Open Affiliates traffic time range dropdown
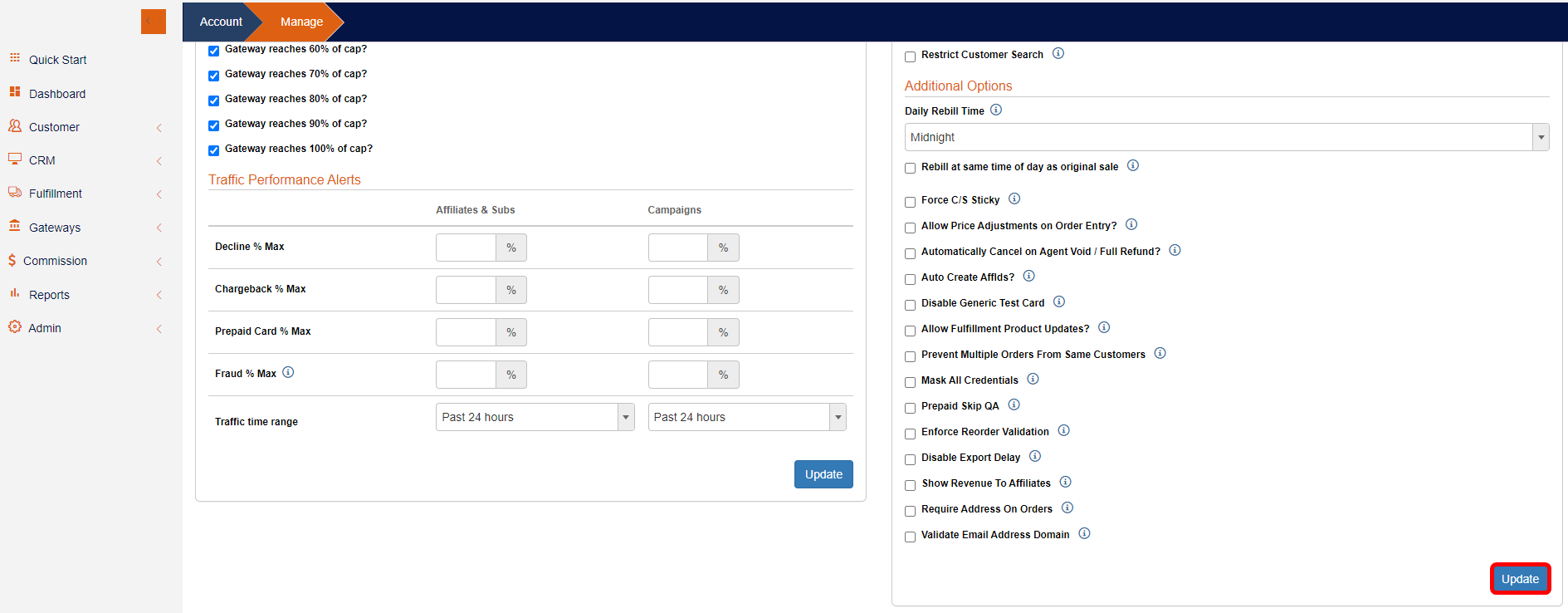Image resolution: width=1568 pixels, height=613 pixels. click(x=534, y=417)
